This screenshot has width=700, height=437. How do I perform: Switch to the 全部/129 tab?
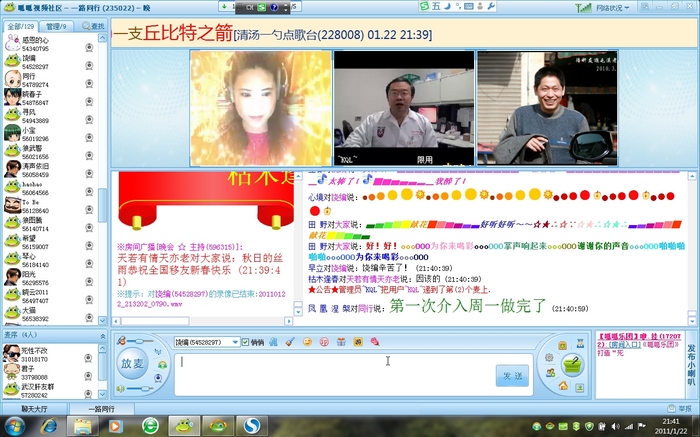(21, 26)
